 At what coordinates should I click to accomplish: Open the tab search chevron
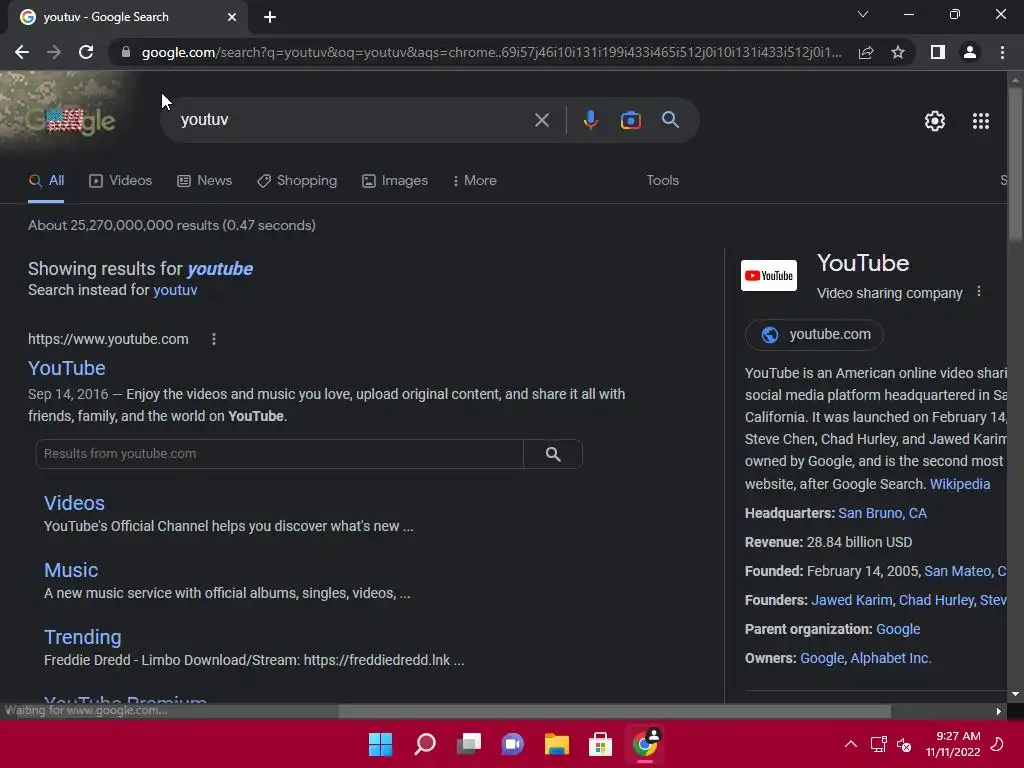point(863,14)
